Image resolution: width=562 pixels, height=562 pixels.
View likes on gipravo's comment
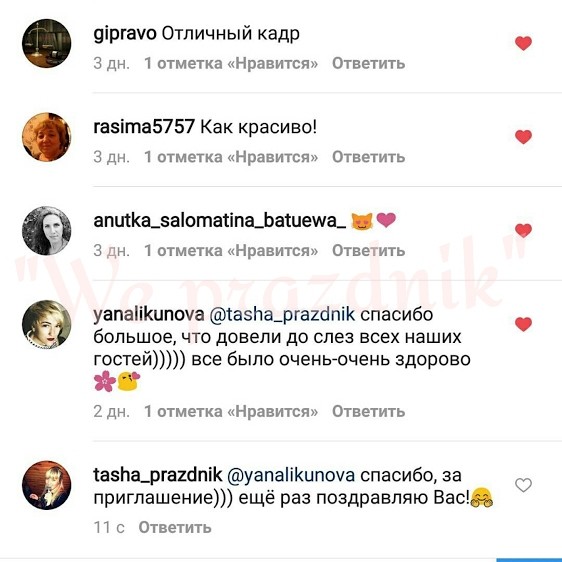231,63
